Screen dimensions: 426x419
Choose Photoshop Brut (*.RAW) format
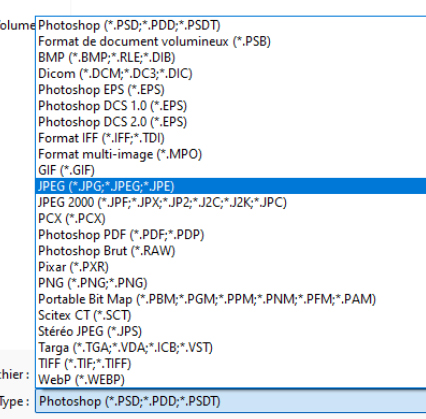tap(231, 251)
